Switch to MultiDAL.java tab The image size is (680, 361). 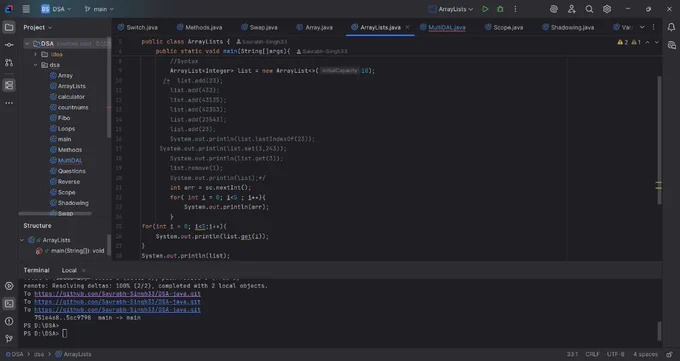coord(442,27)
